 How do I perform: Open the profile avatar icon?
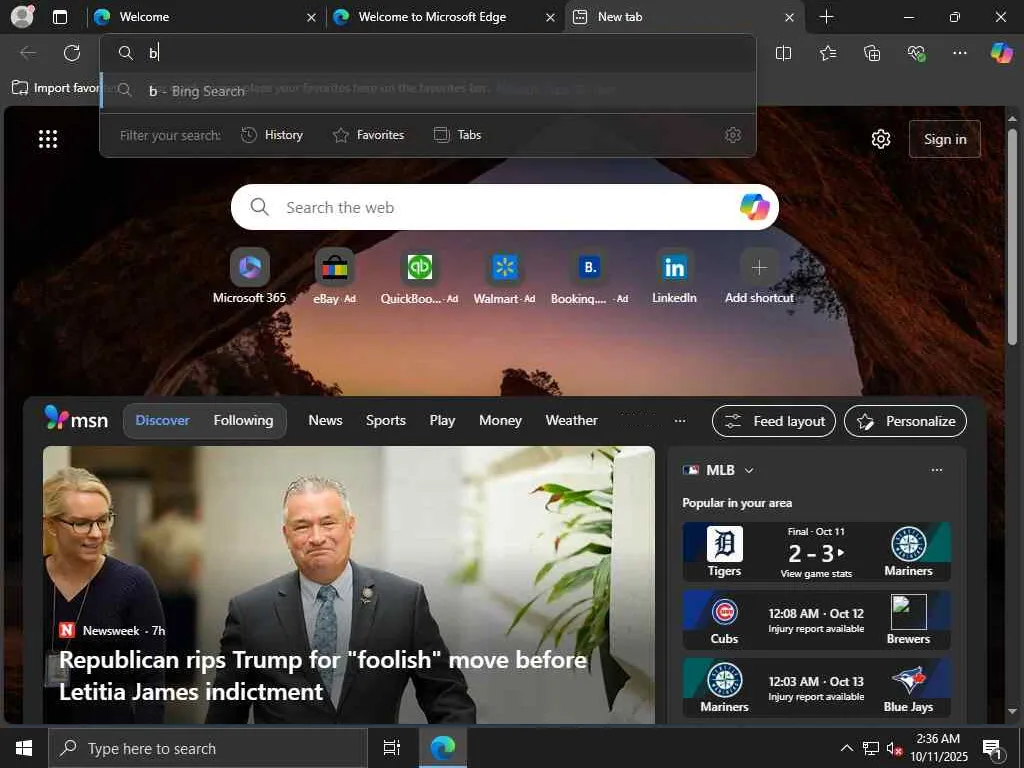point(22,16)
